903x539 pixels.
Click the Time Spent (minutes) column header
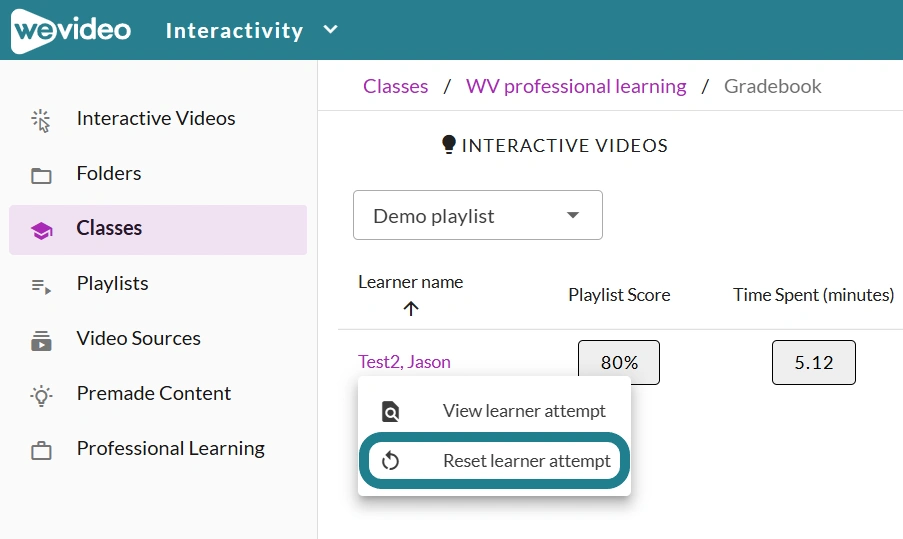coord(813,295)
